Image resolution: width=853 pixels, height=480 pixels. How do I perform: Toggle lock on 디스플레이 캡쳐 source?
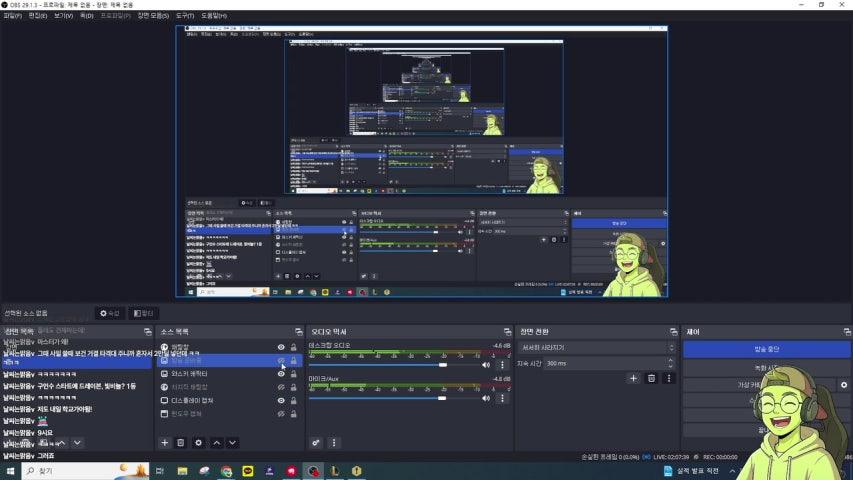point(293,400)
